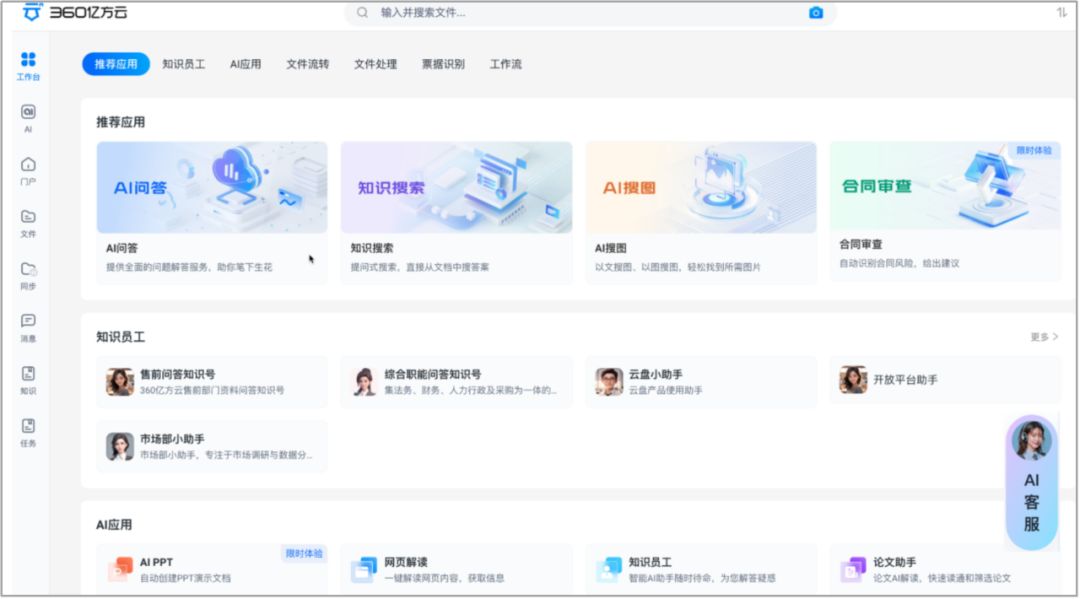Switch to the 票据识别 tab
1080x599 pixels.
pos(443,64)
